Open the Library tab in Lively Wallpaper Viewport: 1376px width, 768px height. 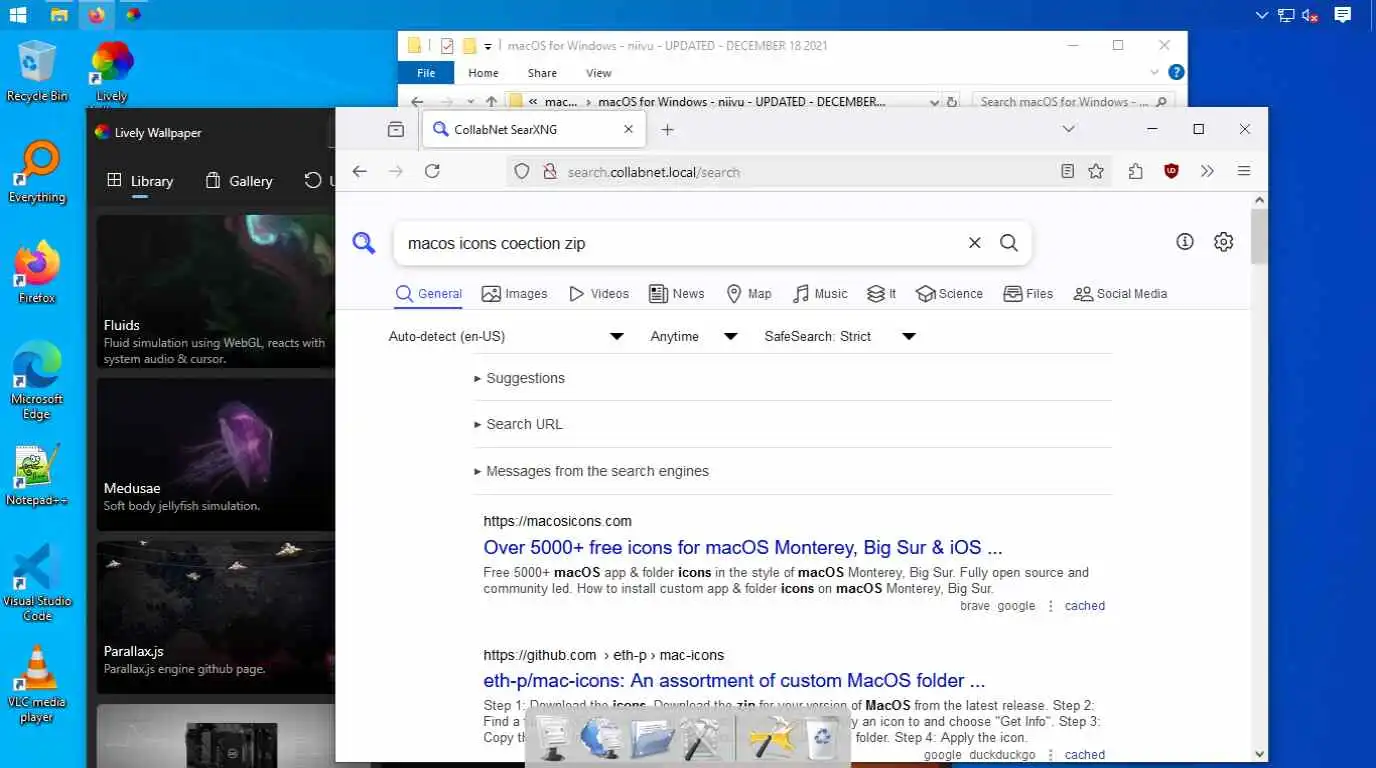point(140,181)
